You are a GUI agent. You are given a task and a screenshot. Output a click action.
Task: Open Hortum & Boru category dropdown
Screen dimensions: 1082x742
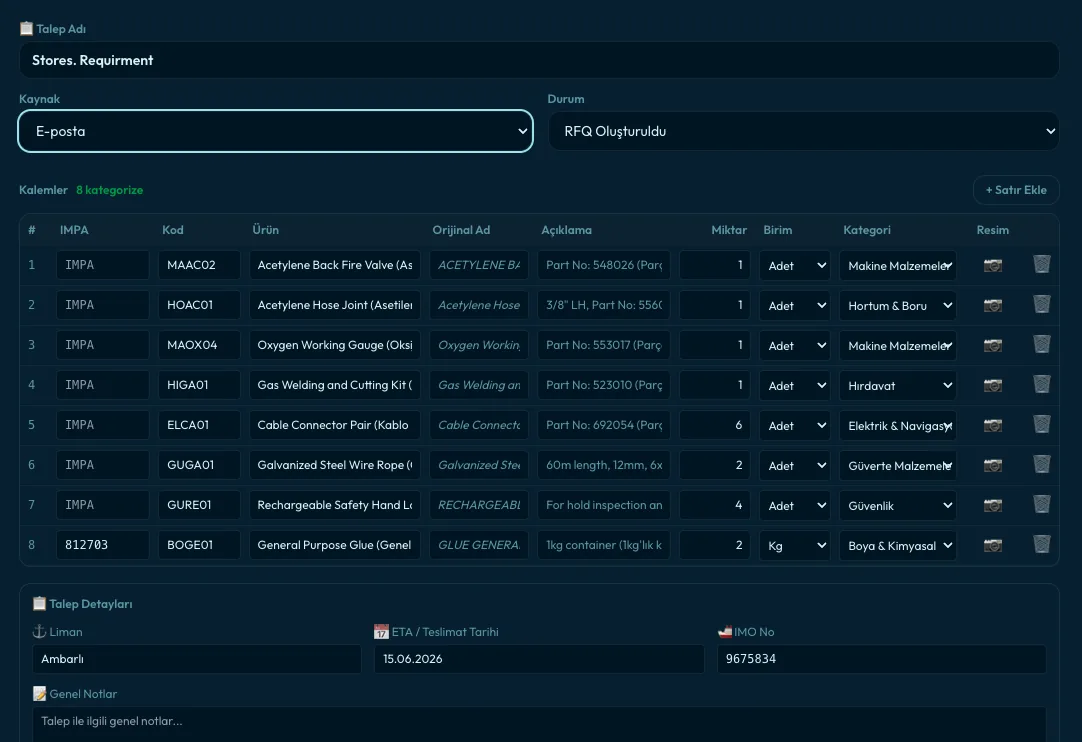click(x=898, y=305)
